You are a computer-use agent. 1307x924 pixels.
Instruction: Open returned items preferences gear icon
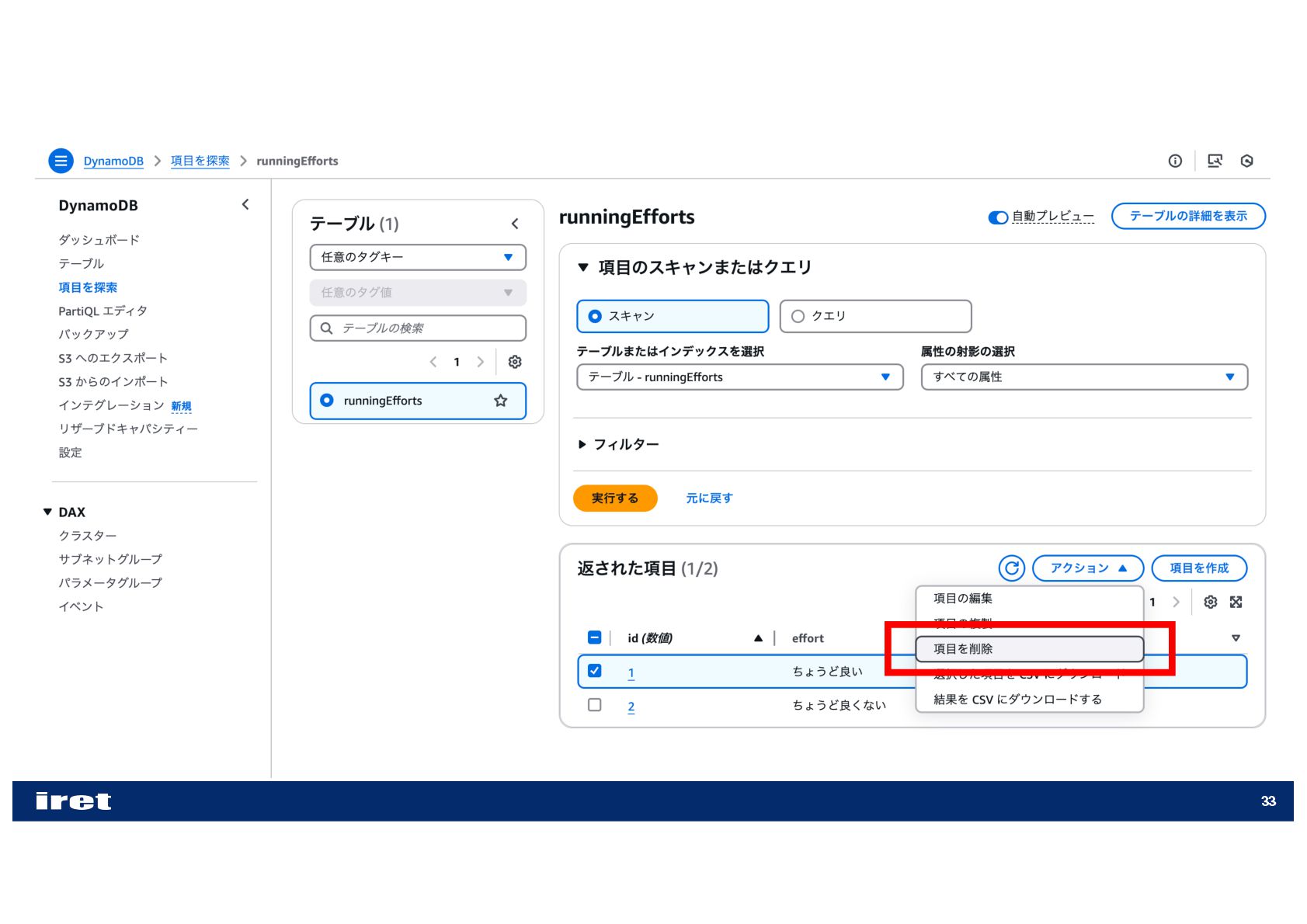[1210, 602]
